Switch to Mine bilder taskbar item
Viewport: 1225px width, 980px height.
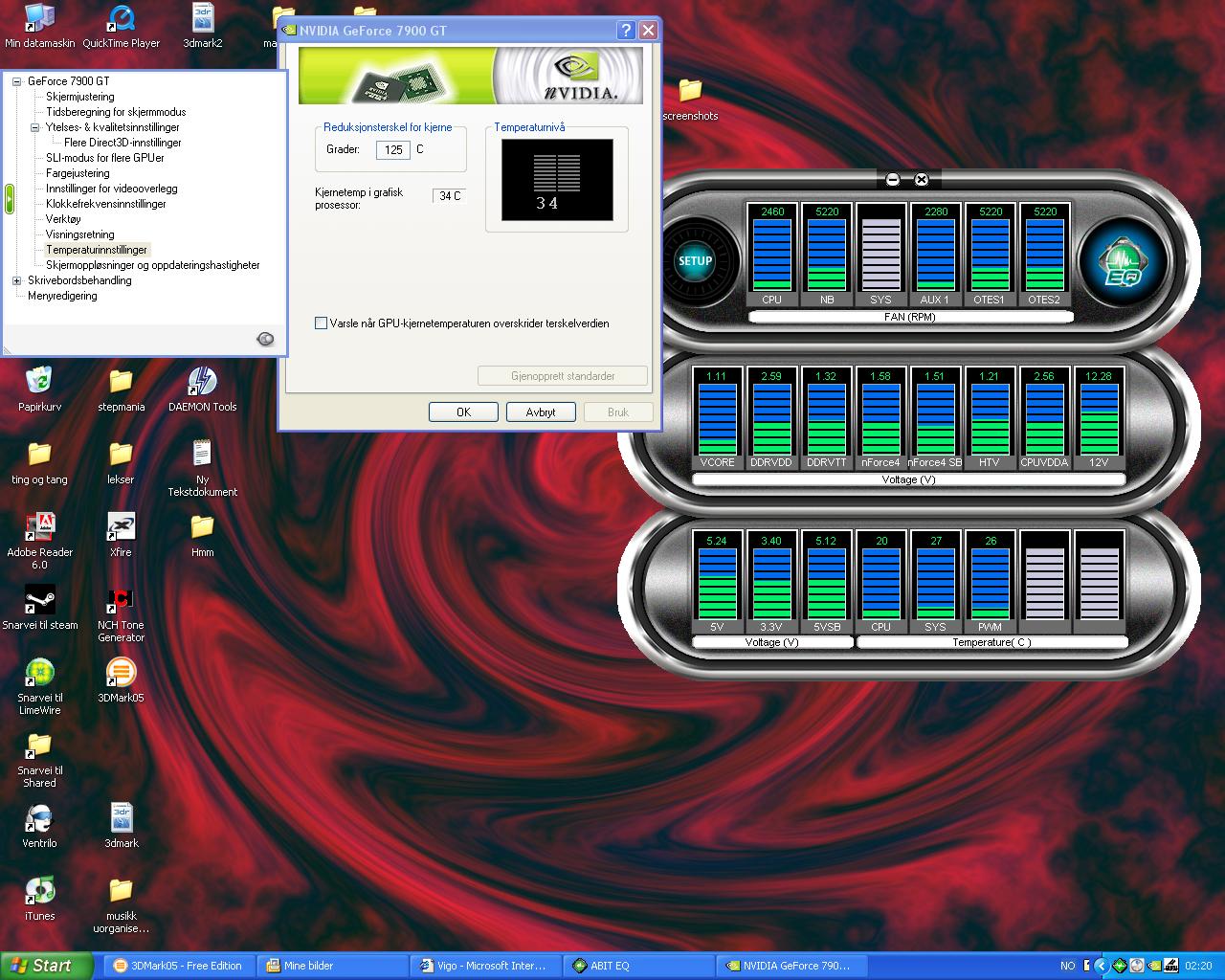(x=333, y=966)
